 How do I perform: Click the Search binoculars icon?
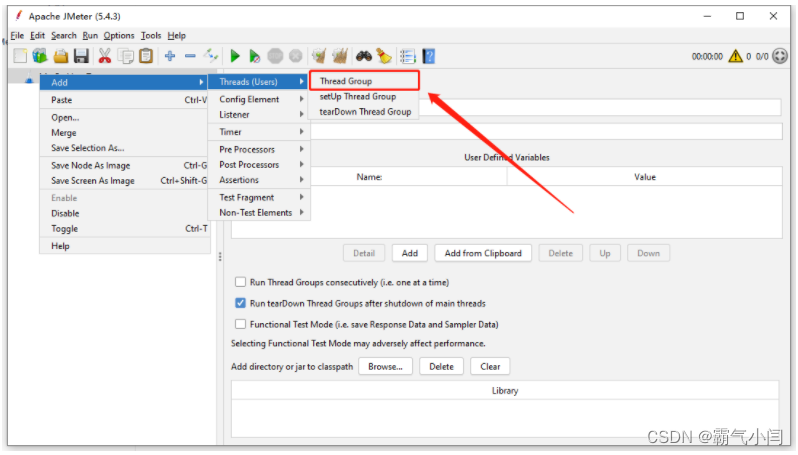364,56
